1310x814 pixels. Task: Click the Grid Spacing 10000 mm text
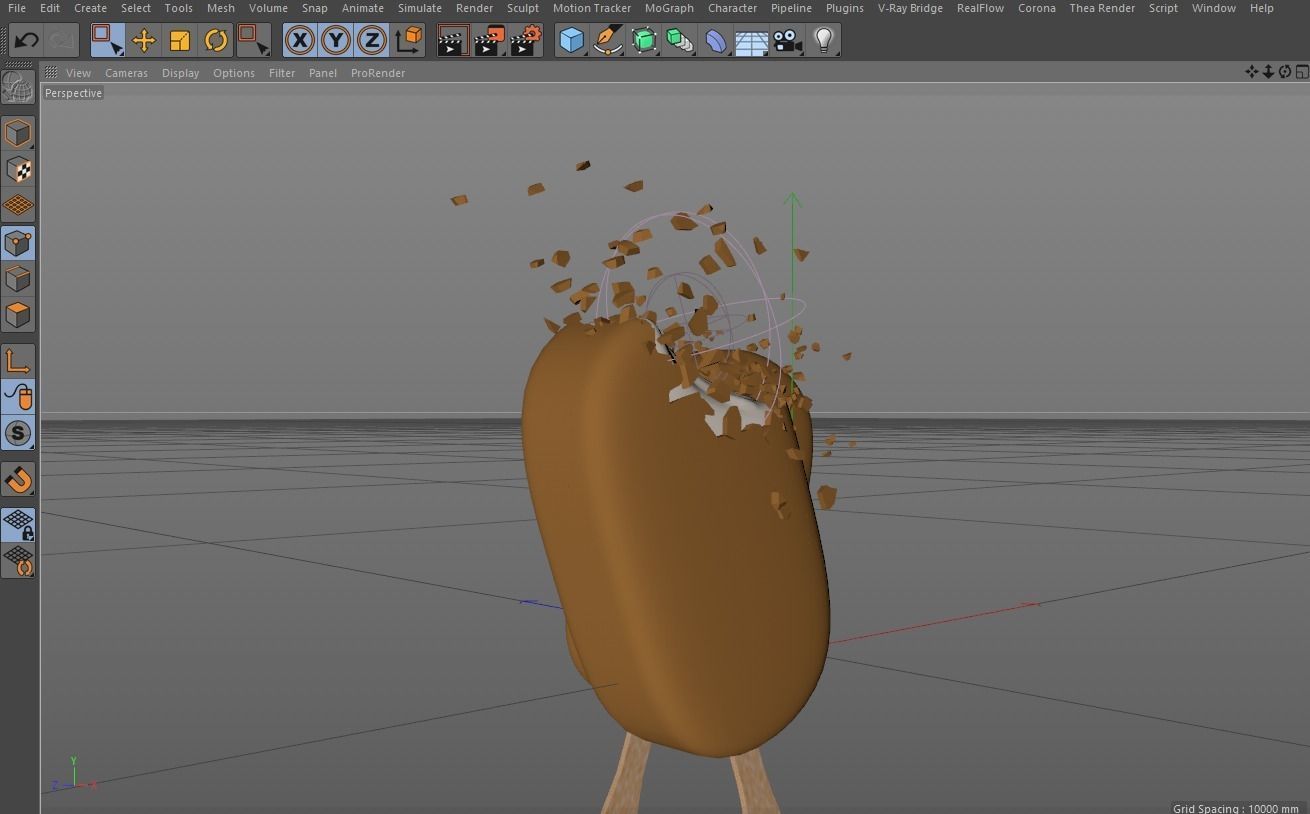click(1236, 808)
